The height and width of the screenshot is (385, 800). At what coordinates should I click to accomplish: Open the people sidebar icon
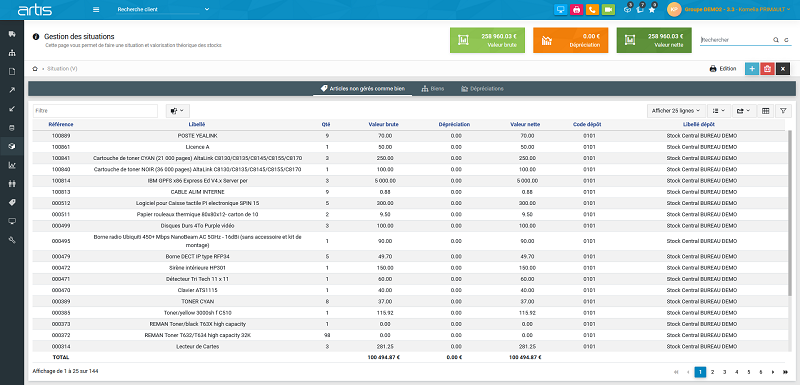(x=12, y=184)
